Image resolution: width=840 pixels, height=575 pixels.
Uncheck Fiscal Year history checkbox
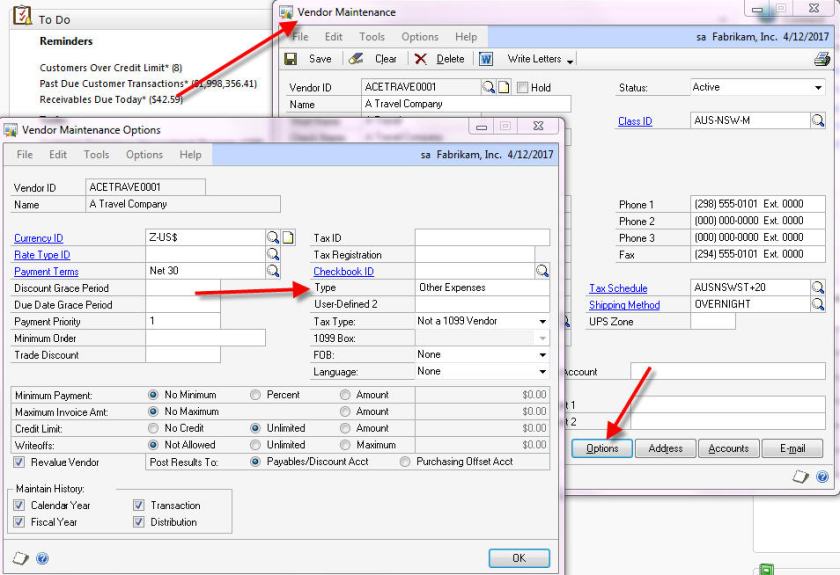(x=19, y=522)
